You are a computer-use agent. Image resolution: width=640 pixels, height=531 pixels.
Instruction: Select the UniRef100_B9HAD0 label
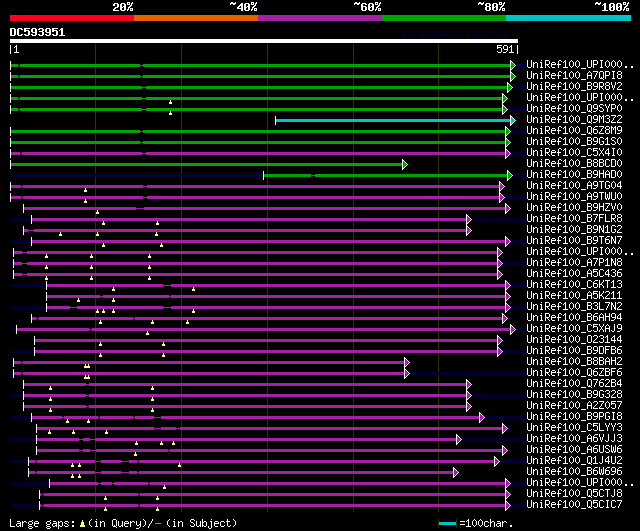click(x=574, y=175)
